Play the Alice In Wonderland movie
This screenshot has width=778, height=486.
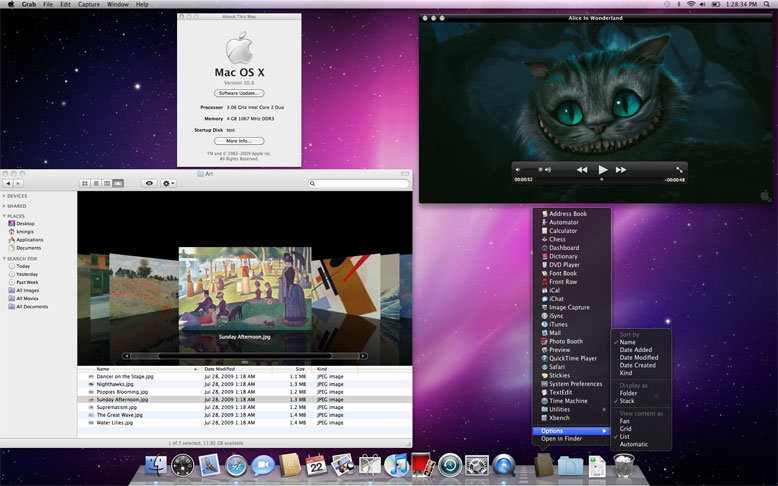(602, 170)
